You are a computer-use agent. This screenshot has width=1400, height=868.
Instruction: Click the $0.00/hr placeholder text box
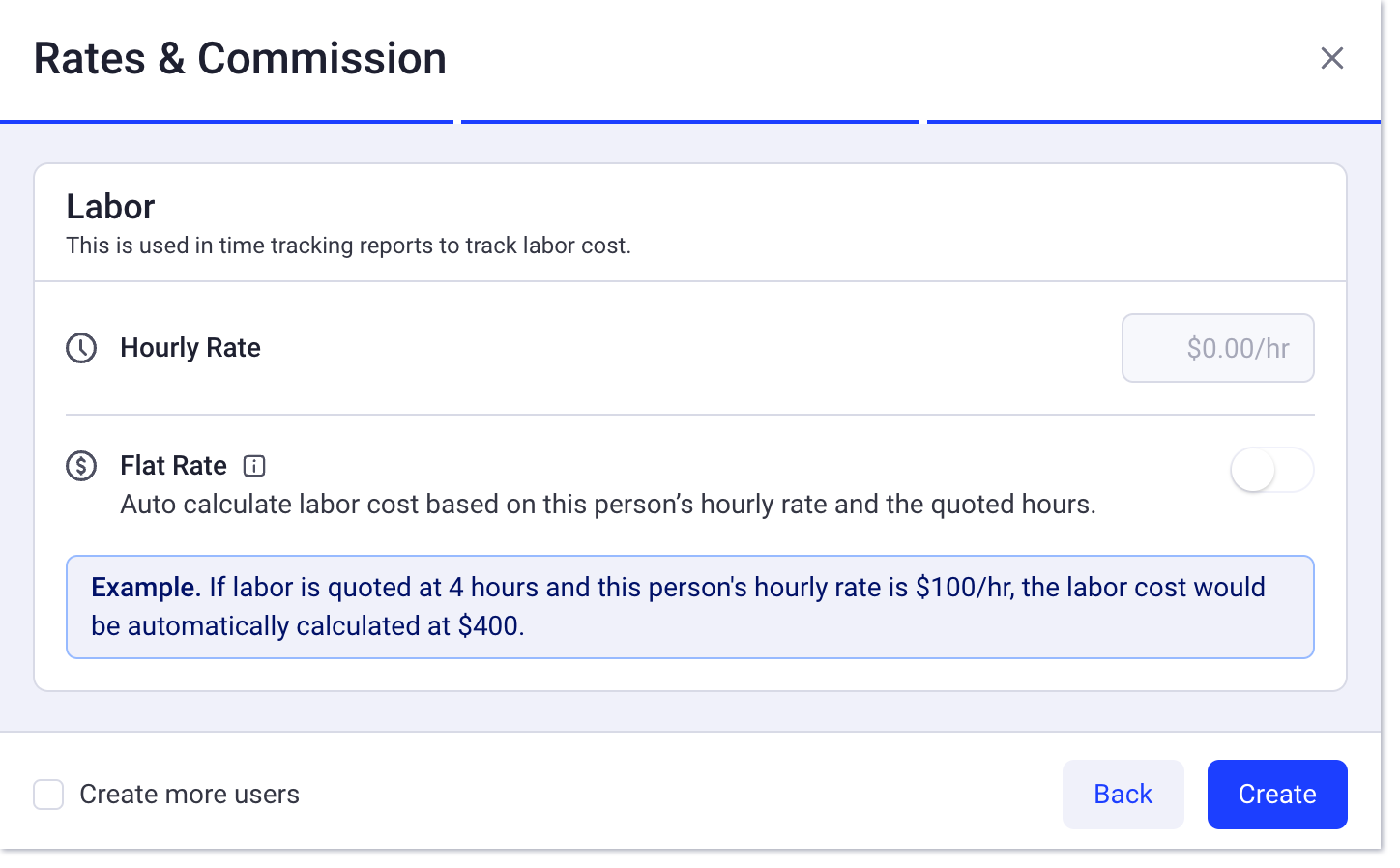[x=1217, y=348]
